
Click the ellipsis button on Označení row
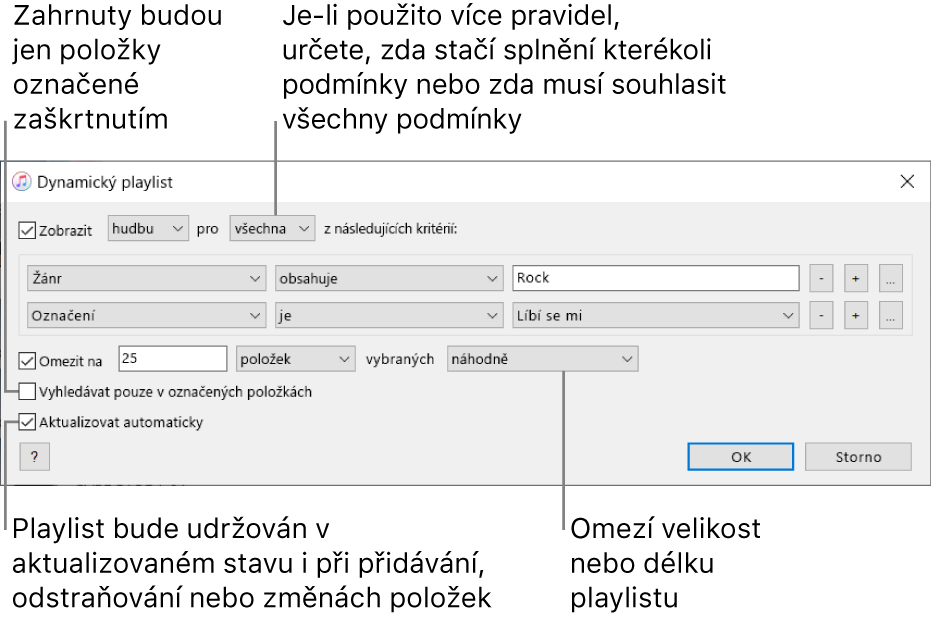pyautogui.click(x=891, y=315)
